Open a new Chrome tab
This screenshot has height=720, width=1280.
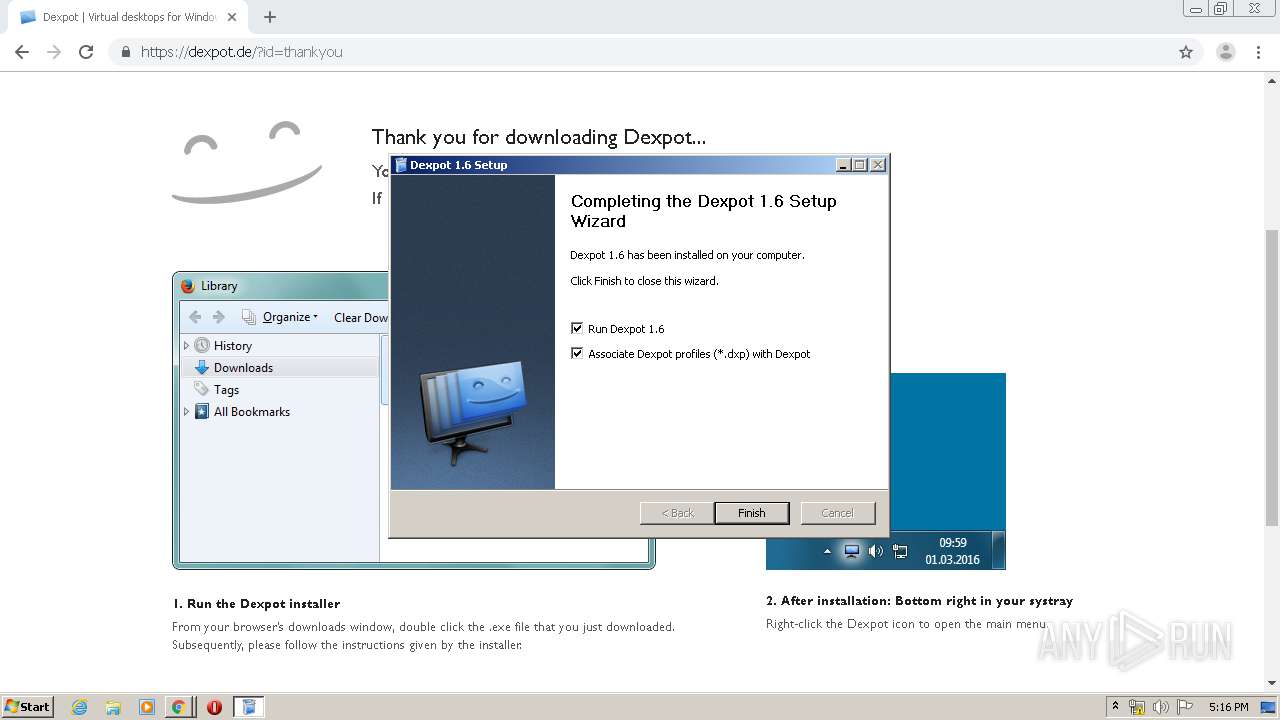[x=270, y=17]
